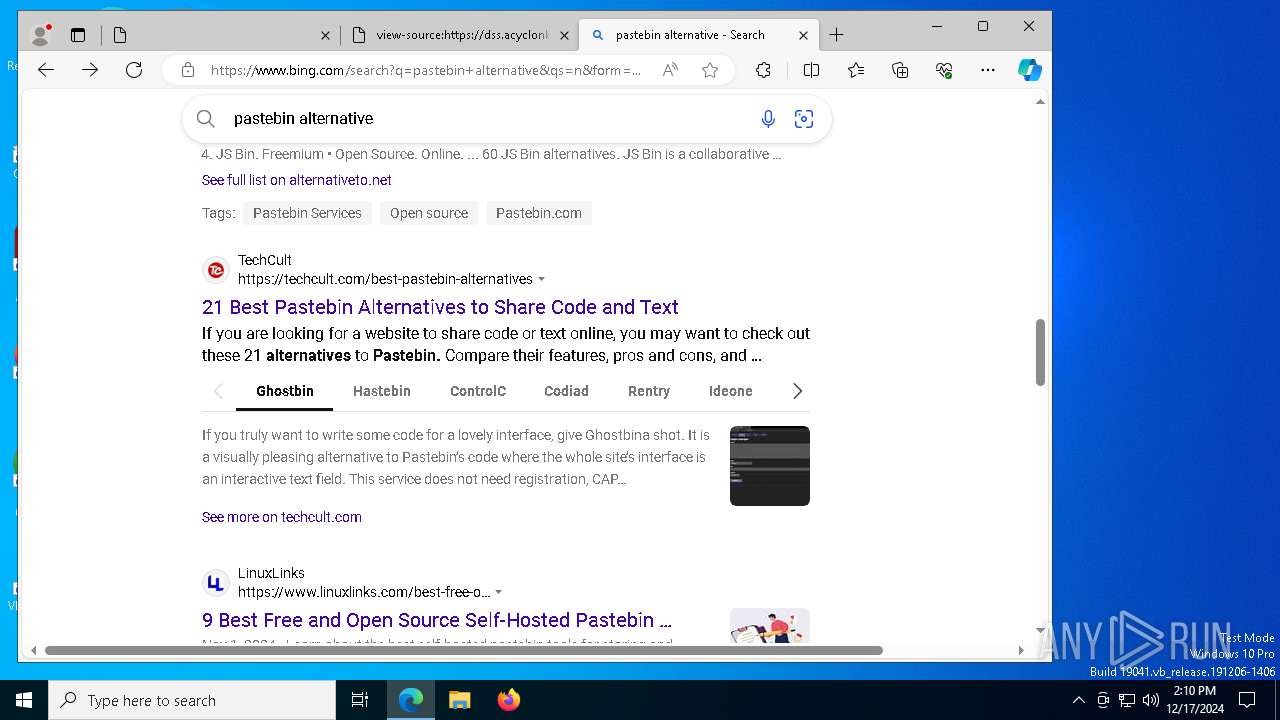Open the Copilot sidebar icon

pos(1030,70)
